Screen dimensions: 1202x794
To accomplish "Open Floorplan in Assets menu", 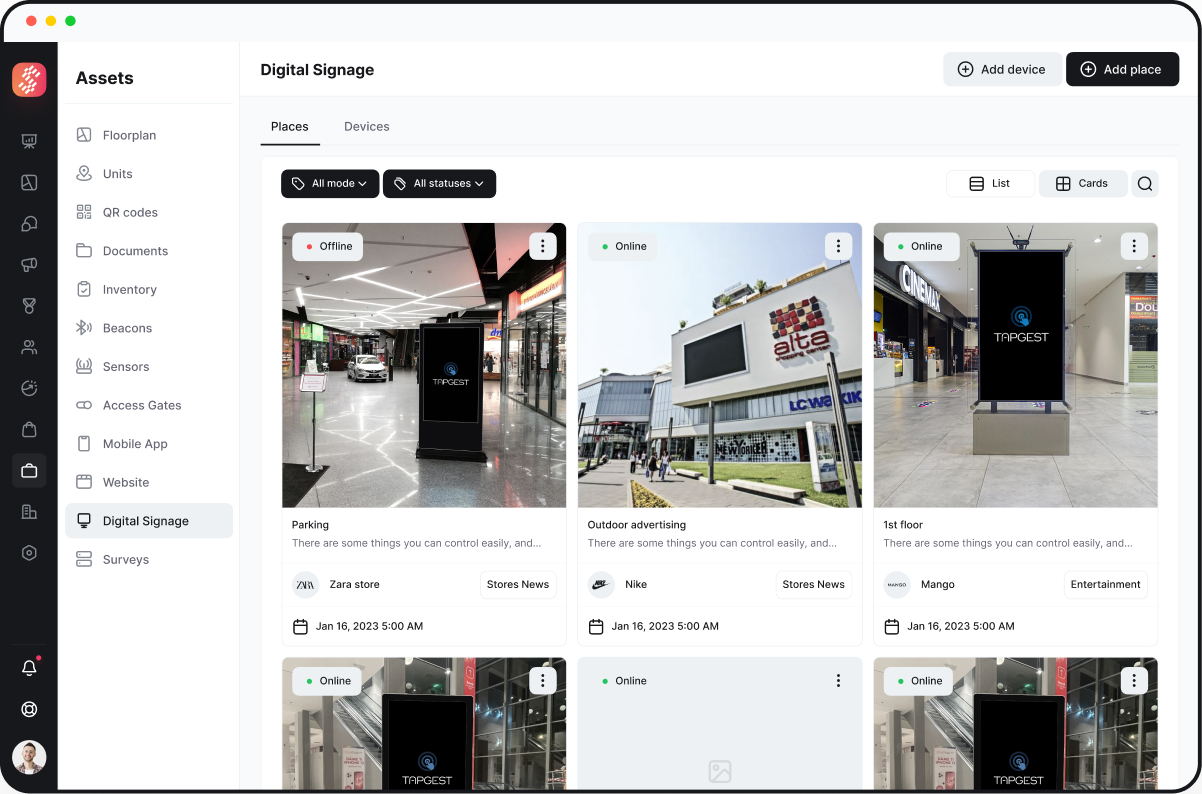I will [x=149, y=135].
